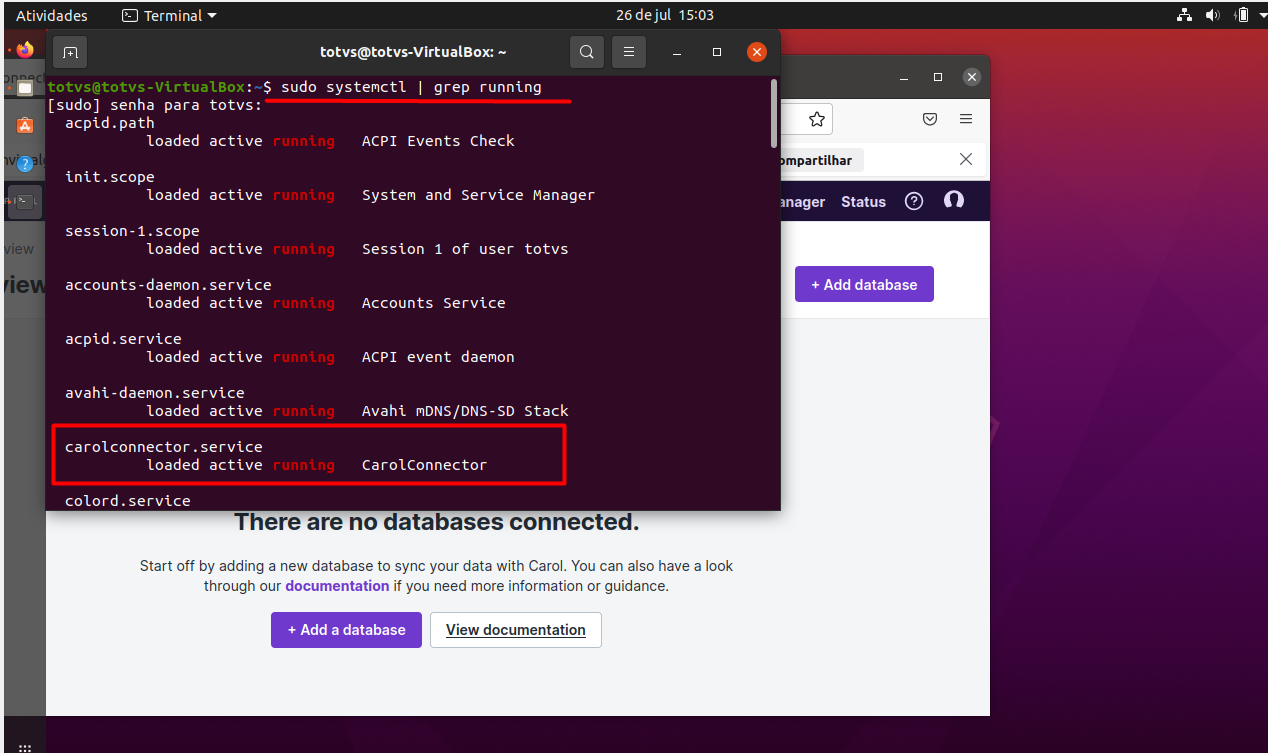Screen dimensions: 1268x753
Task: Select colord.service line in Terminal
Action: (x=128, y=501)
